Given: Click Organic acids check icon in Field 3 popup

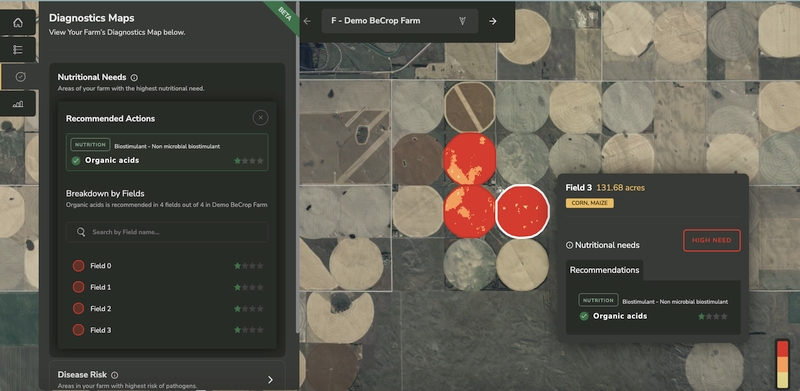Looking at the screenshot, I should pos(584,316).
